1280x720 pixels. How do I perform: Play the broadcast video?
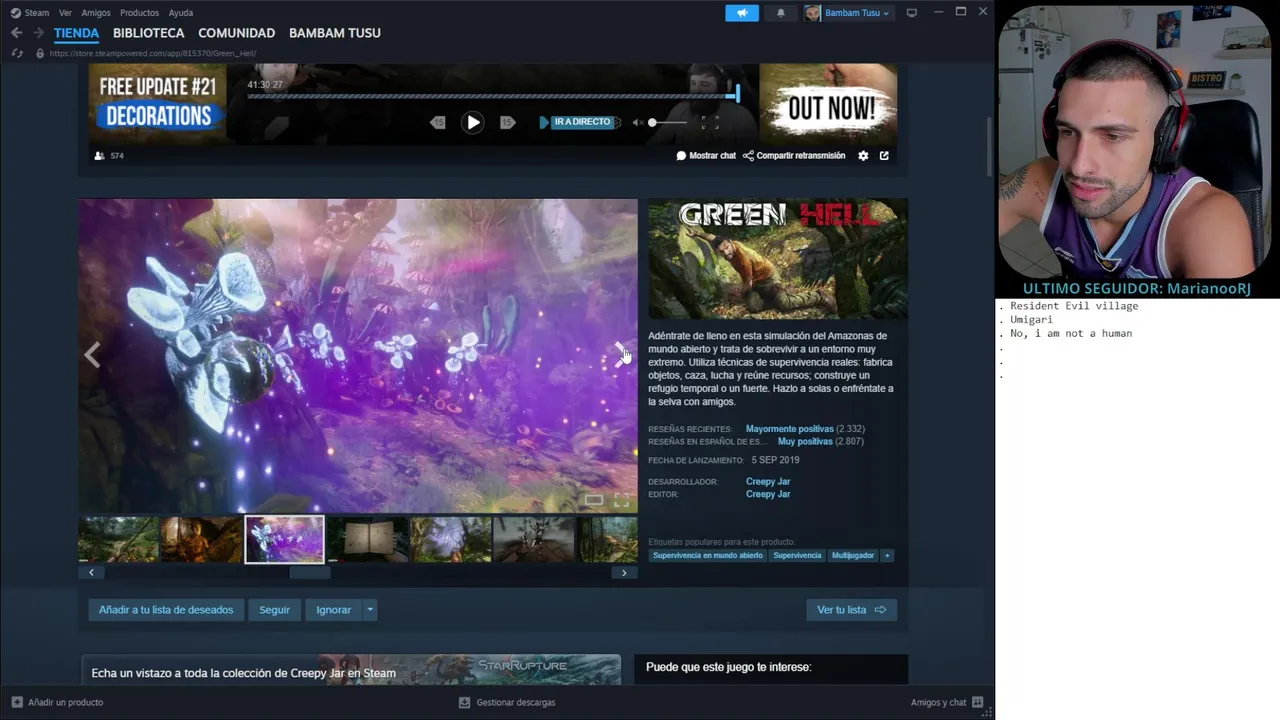pyautogui.click(x=473, y=122)
